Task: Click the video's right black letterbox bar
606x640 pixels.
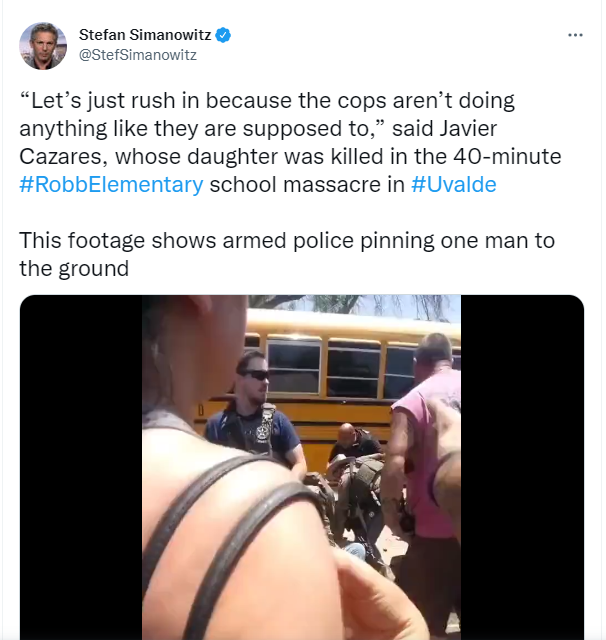Action: tap(522, 467)
